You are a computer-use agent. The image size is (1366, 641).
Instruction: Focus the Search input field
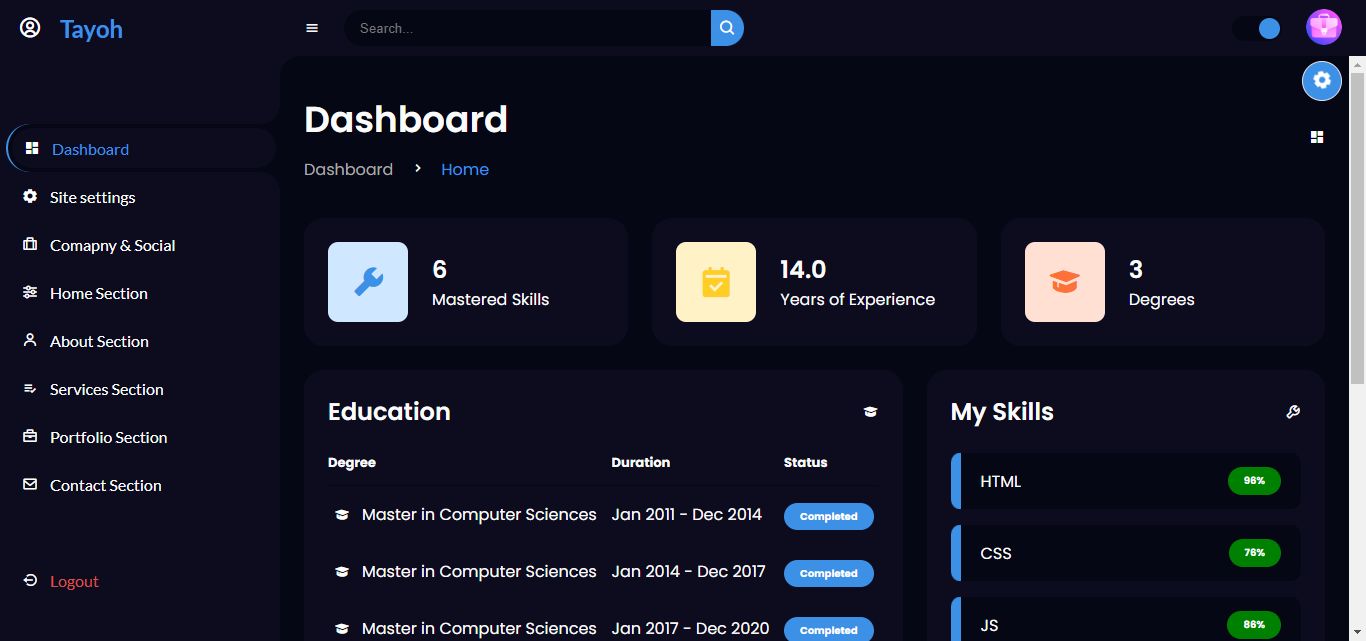(x=528, y=28)
